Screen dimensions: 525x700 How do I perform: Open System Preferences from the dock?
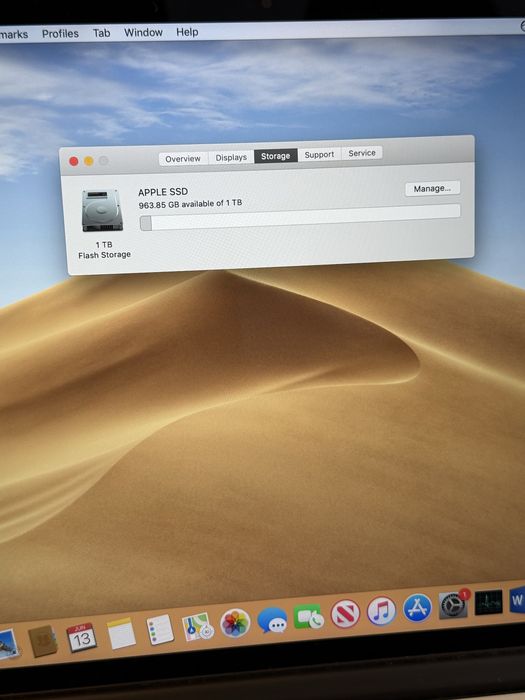(x=454, y=604)
